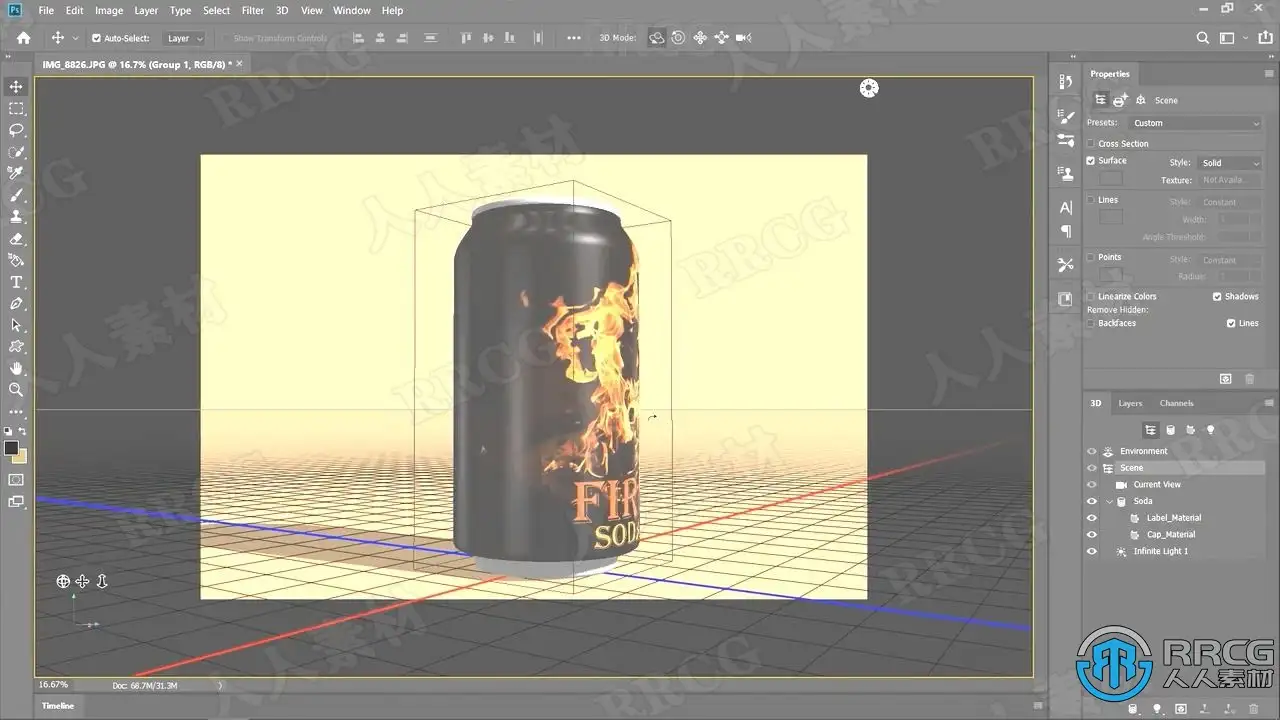Click the Render button in Properties panel
Viewport: 1280px width, 720px height.
point(1226,379)
